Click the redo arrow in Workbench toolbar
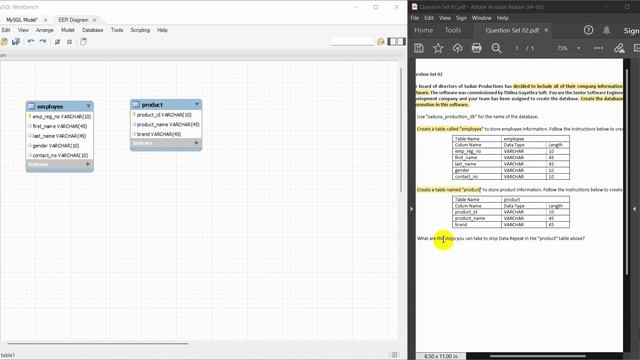The image size is (640, 360). click(x=43, y=42)
